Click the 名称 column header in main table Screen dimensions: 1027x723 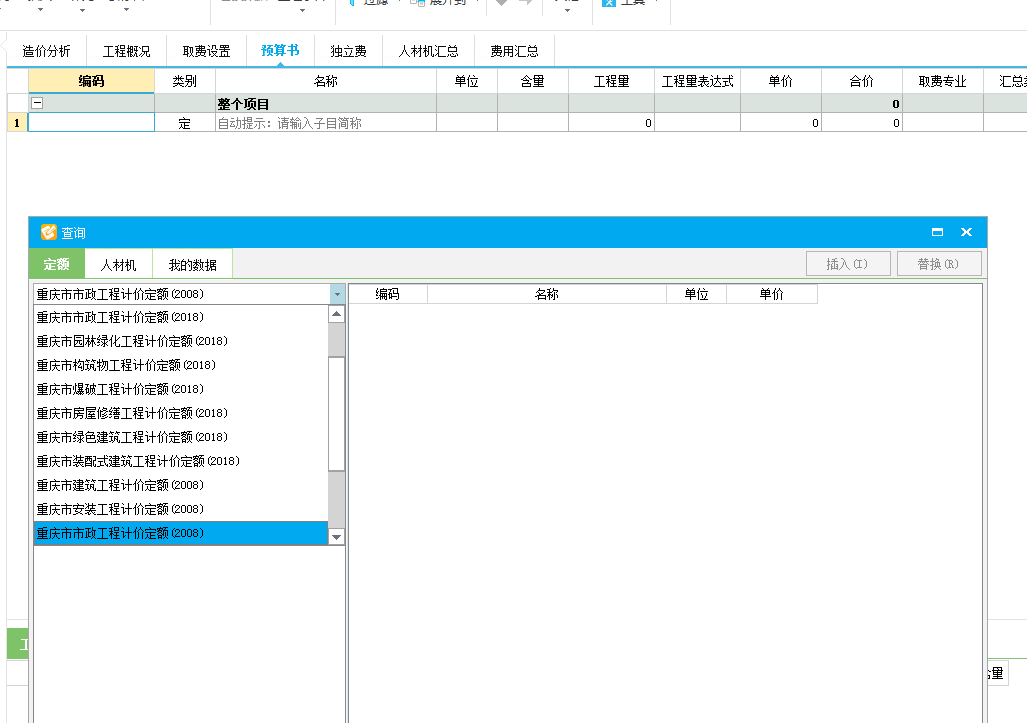[x=326, y=81]
